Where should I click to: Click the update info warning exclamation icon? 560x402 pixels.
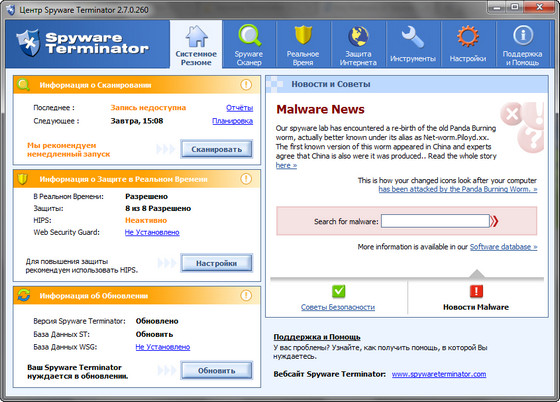point(246,295)
